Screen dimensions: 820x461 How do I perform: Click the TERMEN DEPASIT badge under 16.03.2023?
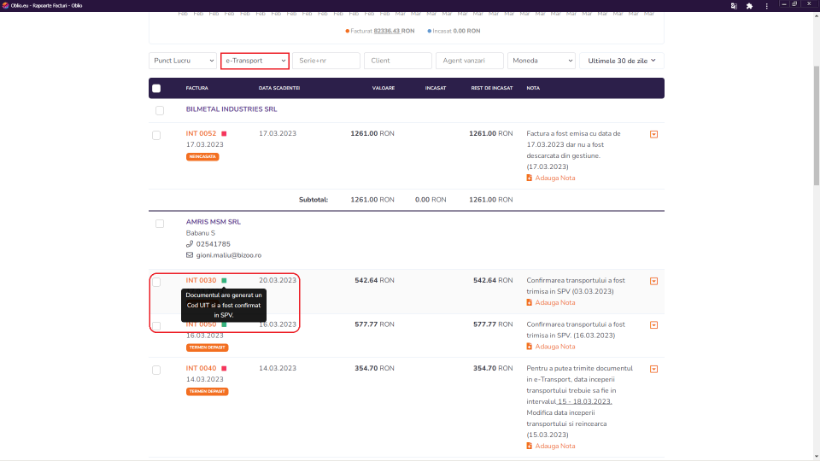pos(207,348)
